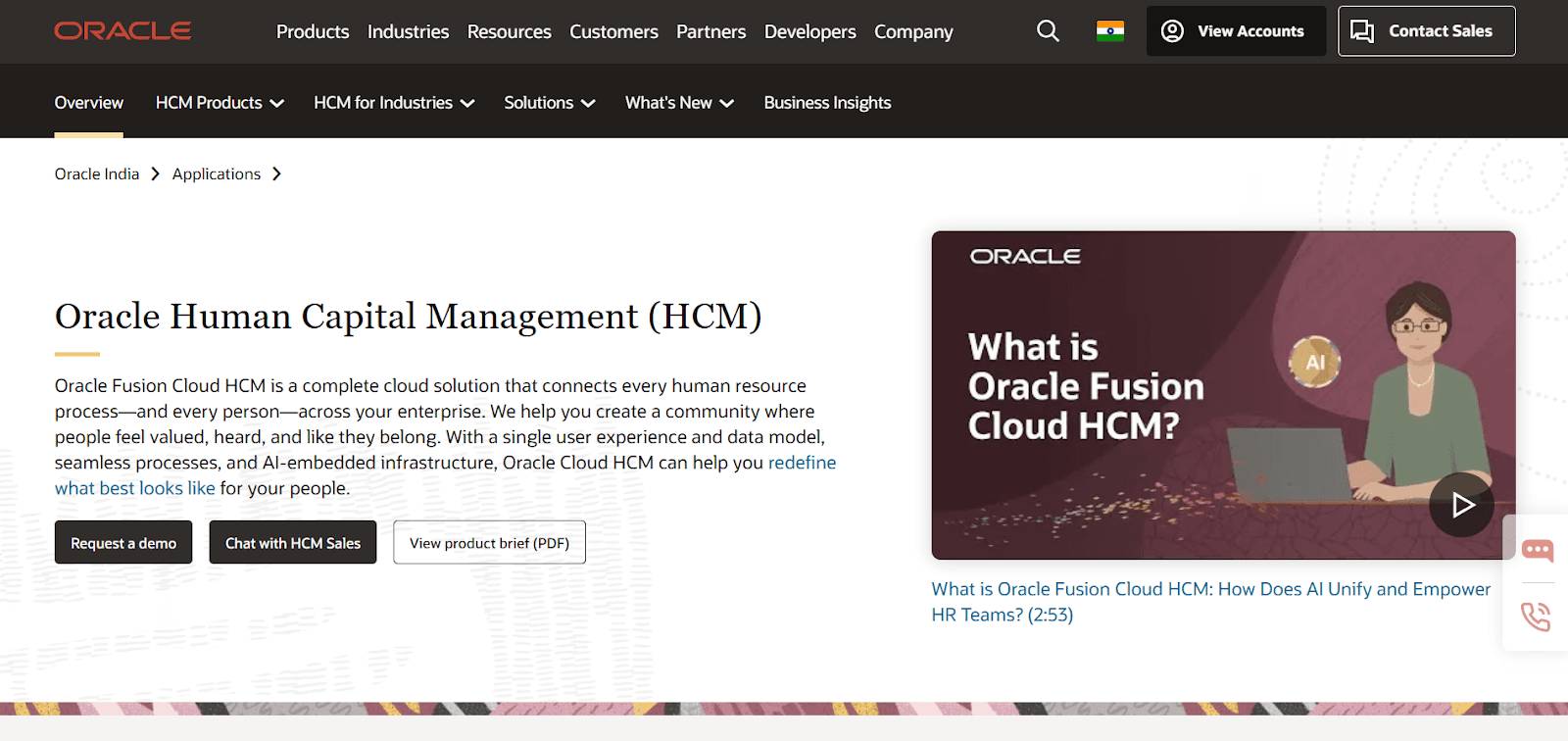Viewport: 1568px width, 741px height.
Task: Open the video title link below thumbnail
Action: [x=1210, y=602]
